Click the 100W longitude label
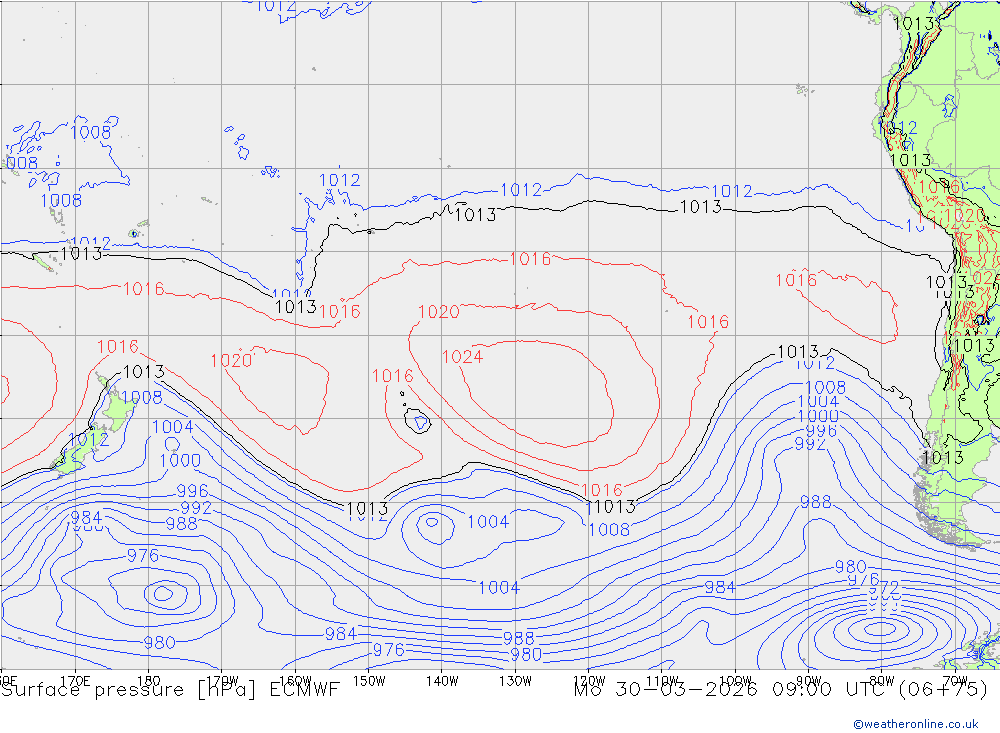1000x733 pixels. 735,680
